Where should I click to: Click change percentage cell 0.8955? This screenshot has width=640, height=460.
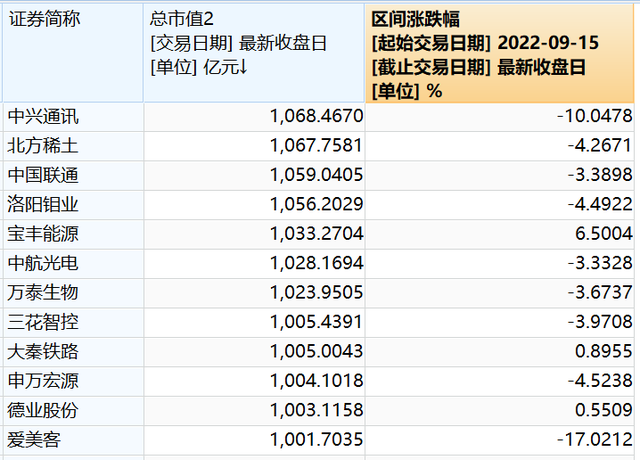click(x=500, y=352)
